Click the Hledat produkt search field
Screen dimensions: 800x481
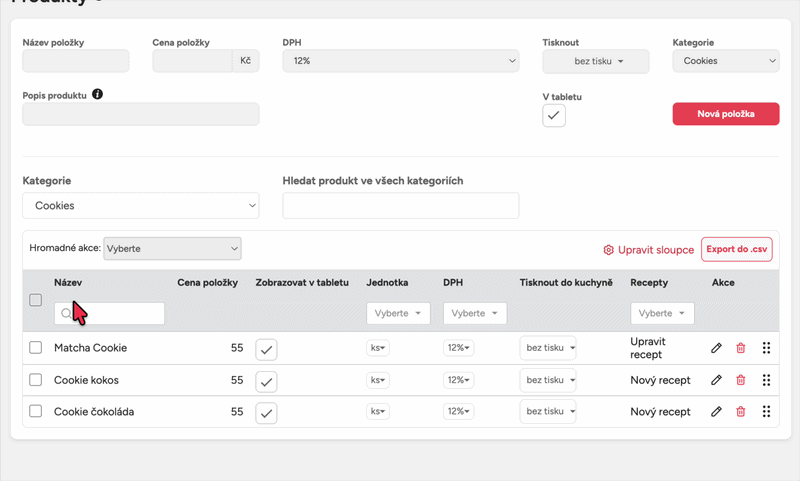coord(400,206)
